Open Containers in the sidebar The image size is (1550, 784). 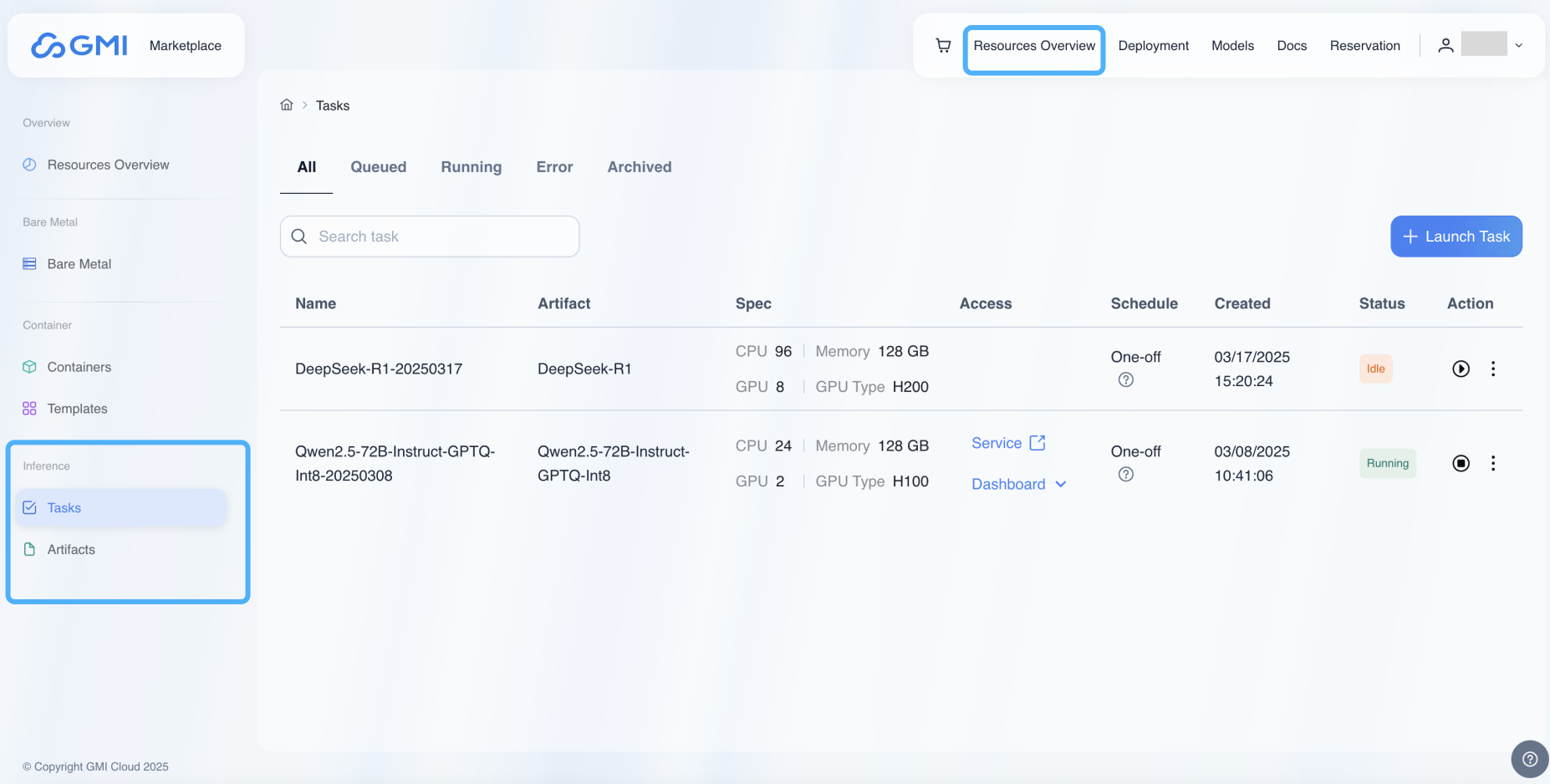coord(79,367)
